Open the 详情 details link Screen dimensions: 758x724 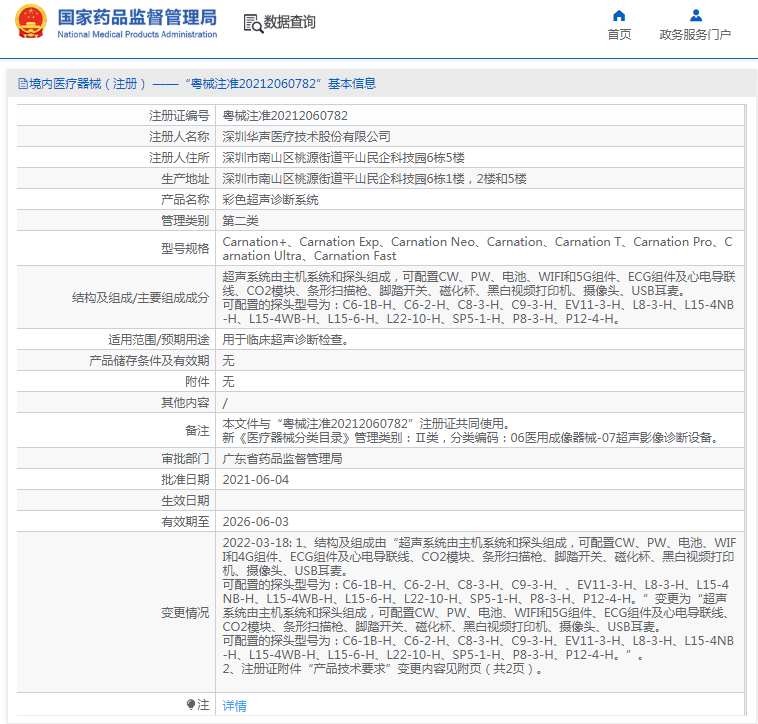[234, 705]
